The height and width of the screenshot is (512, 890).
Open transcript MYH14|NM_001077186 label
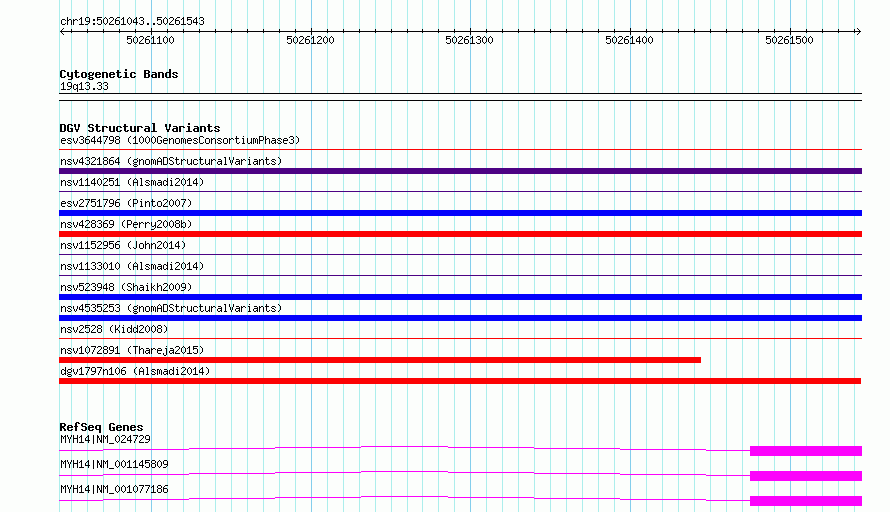click(114, 489)
